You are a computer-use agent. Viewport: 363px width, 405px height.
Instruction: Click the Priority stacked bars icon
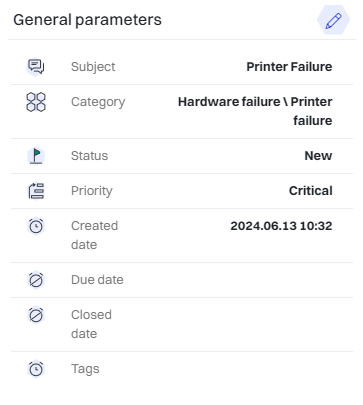(x=36, y=191)
